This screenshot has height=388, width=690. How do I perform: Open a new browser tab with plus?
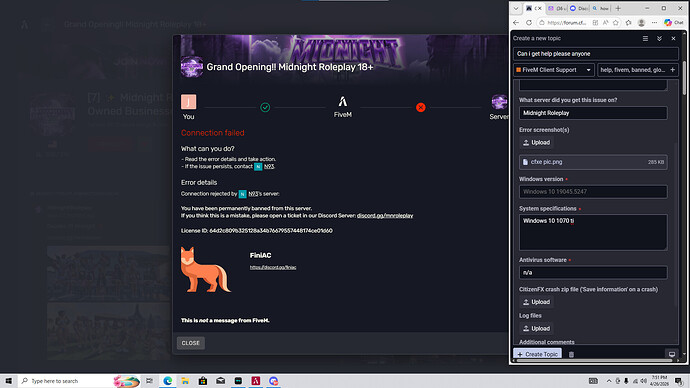618,8
